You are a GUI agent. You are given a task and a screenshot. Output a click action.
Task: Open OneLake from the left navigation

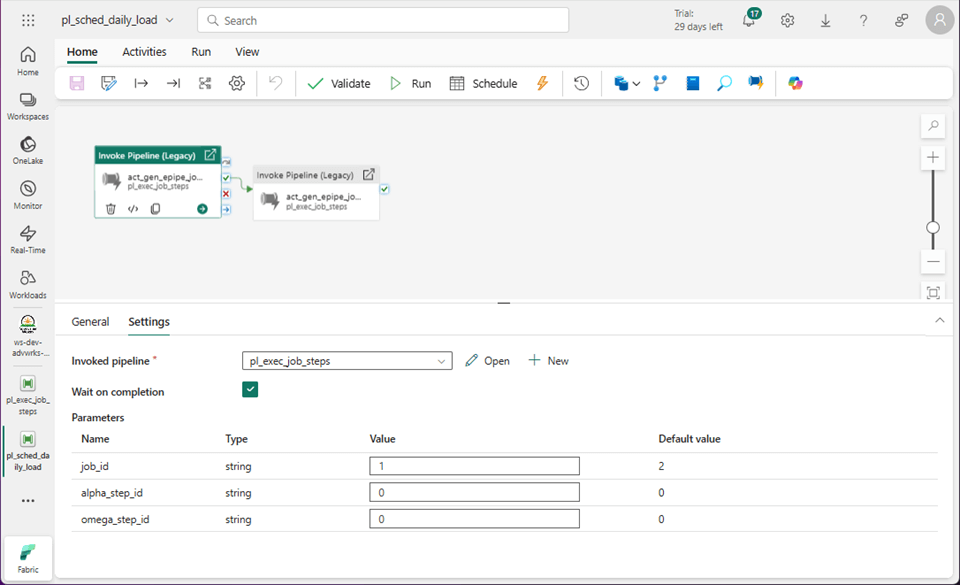click(x=28, y=149)
